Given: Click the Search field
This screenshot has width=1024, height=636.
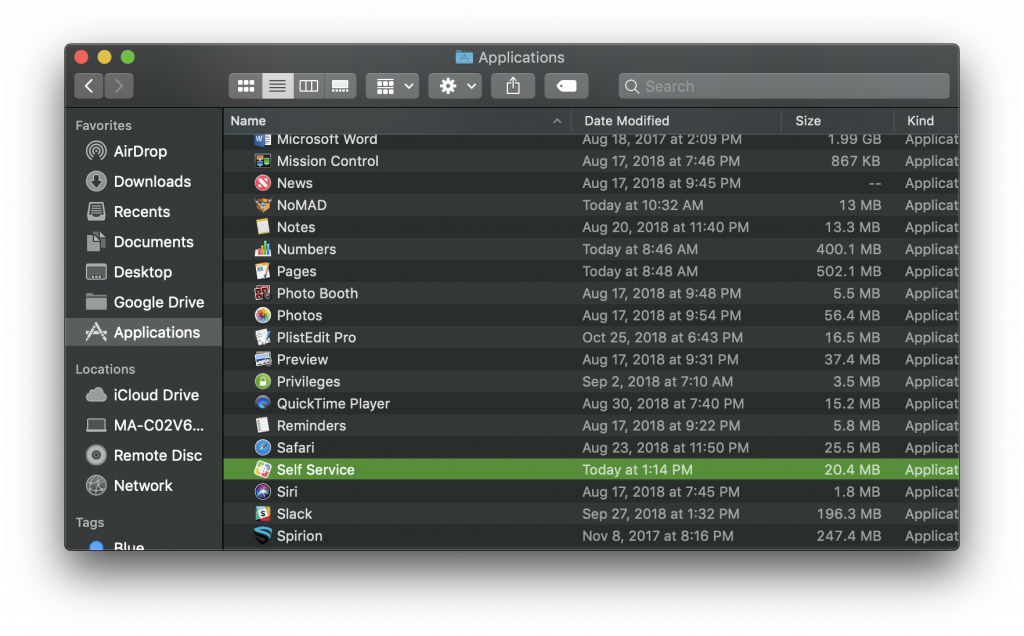Looking at the screenshot, I should pos(784,86).
